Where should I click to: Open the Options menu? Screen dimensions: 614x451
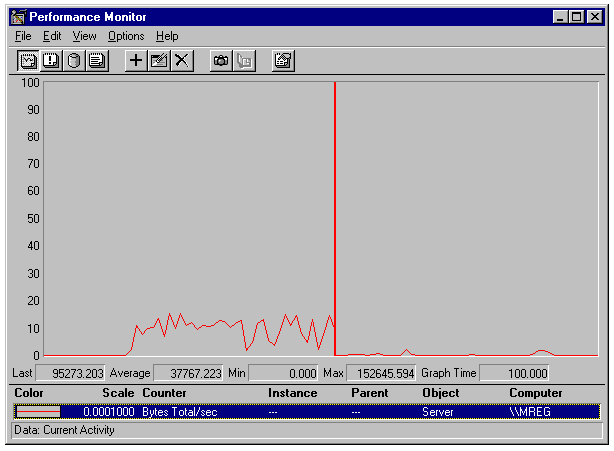click(126, 36)
